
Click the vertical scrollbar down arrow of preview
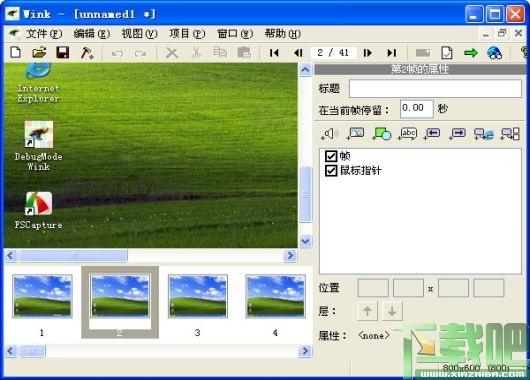305,241
